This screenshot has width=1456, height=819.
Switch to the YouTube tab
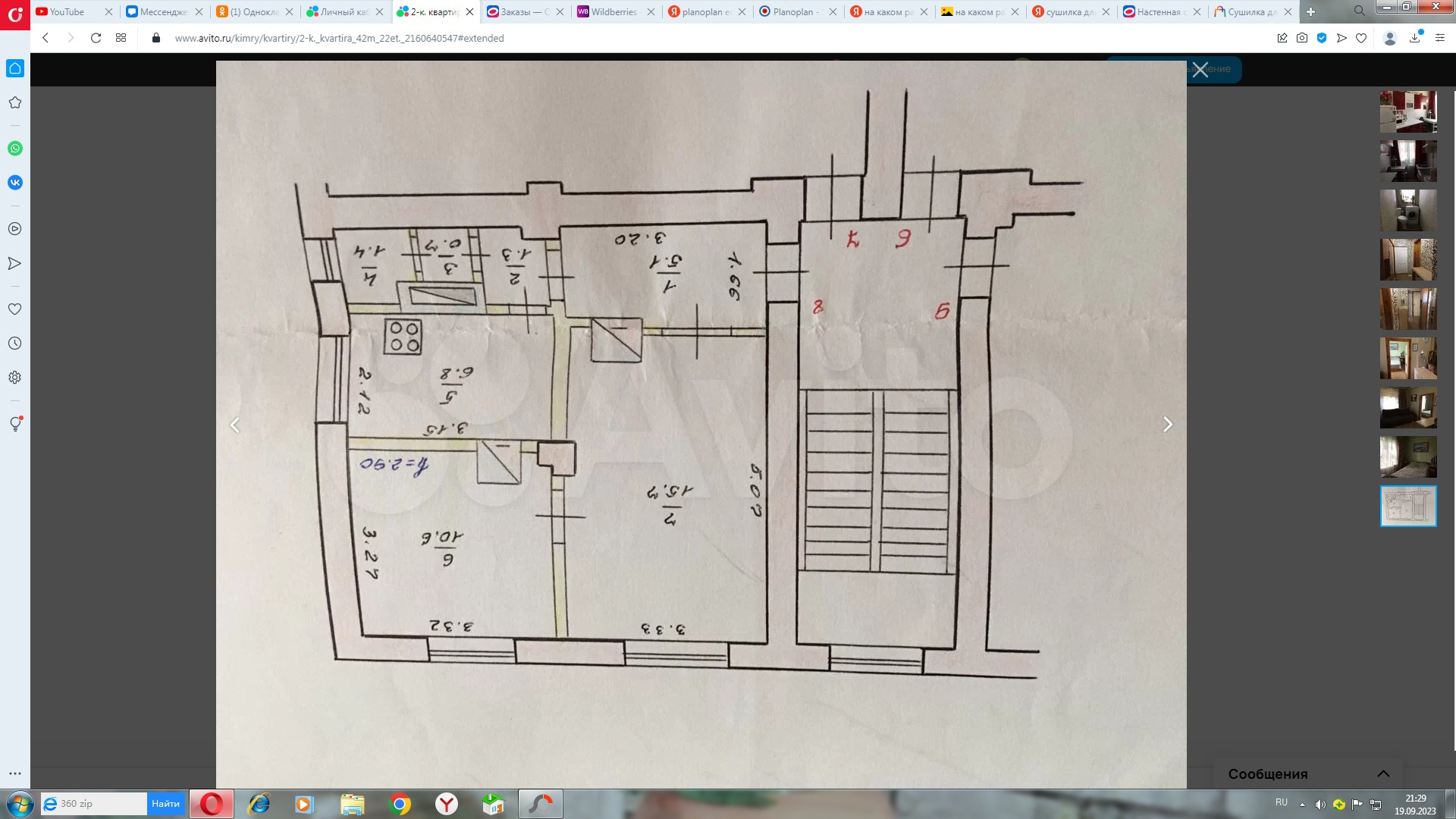click(67, 12)
